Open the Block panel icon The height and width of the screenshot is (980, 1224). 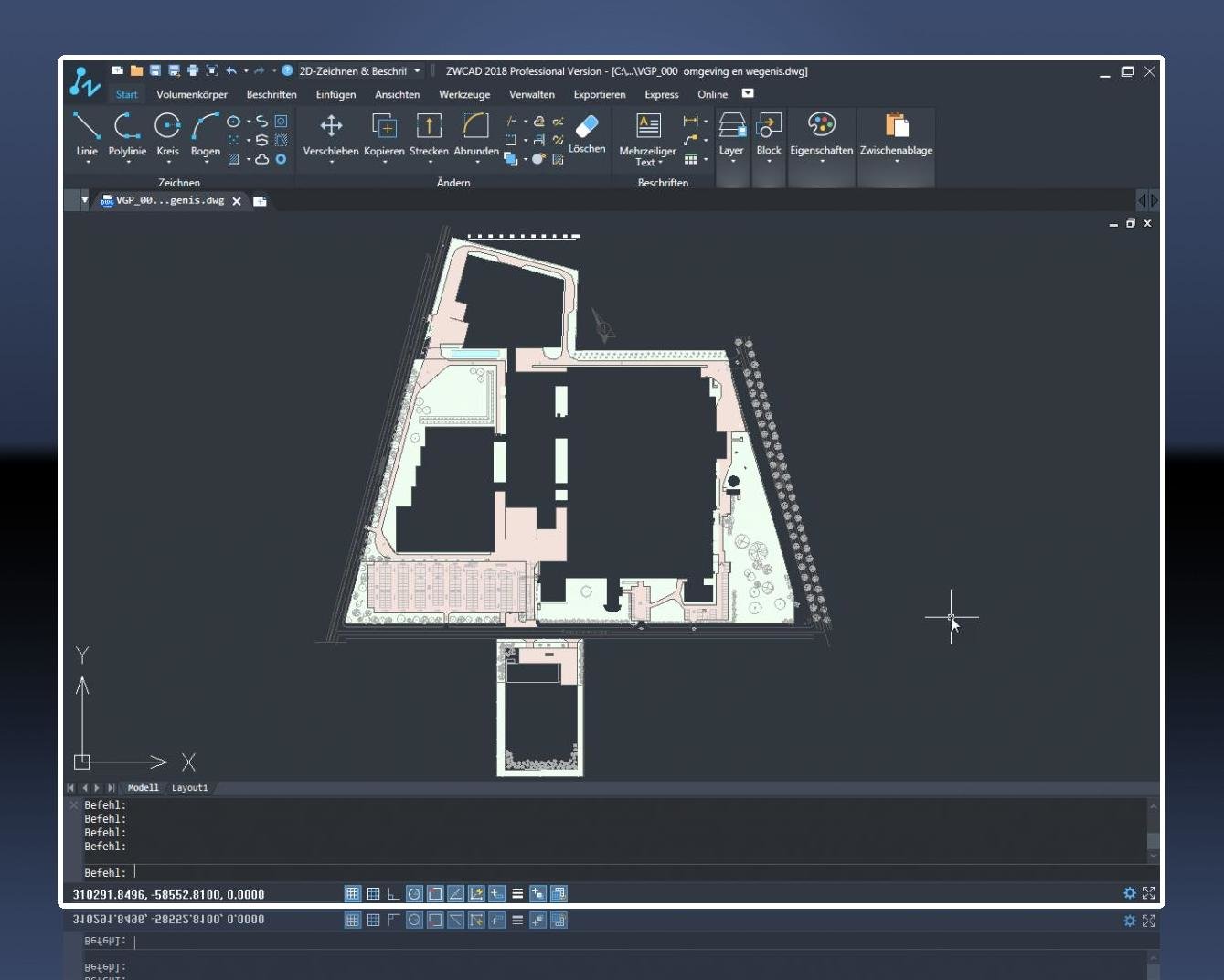click(x=769, y=124)
